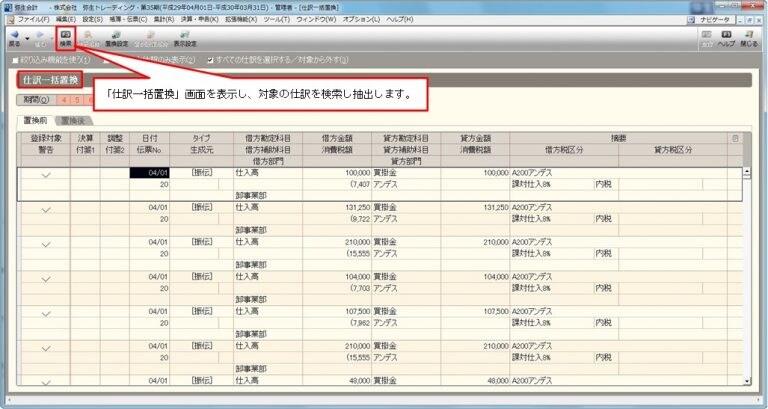Toggle すべての仕訳を選択する／対象から外す checkbox

point(210,59)
